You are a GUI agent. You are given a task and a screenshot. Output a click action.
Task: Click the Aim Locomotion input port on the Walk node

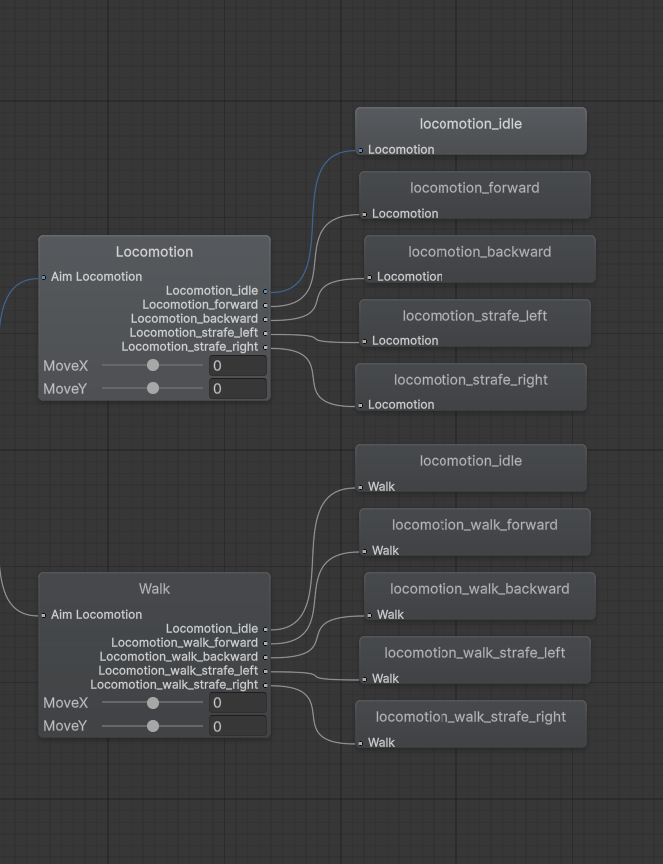click(44, 615)
